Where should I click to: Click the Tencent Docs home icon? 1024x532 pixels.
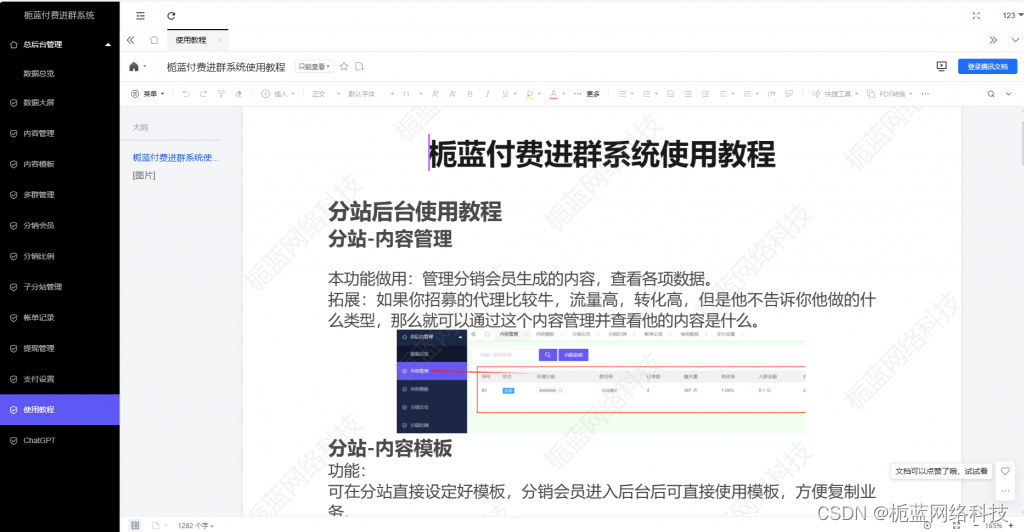(x=134, y=67)
